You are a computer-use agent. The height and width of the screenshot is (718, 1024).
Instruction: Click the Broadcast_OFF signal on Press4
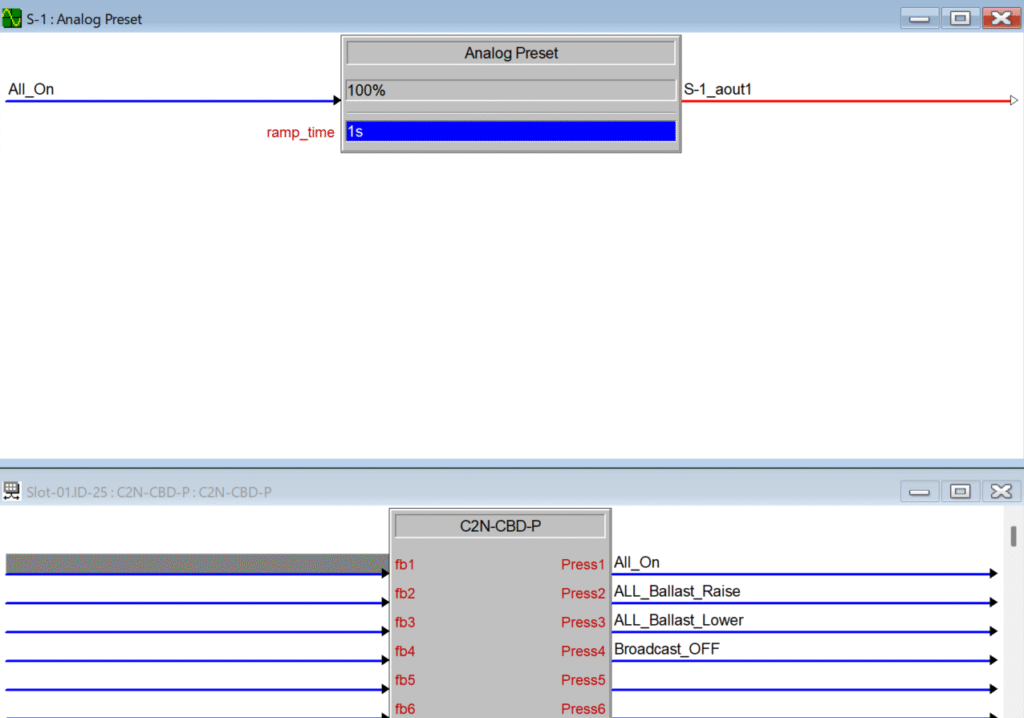point(666,649)
